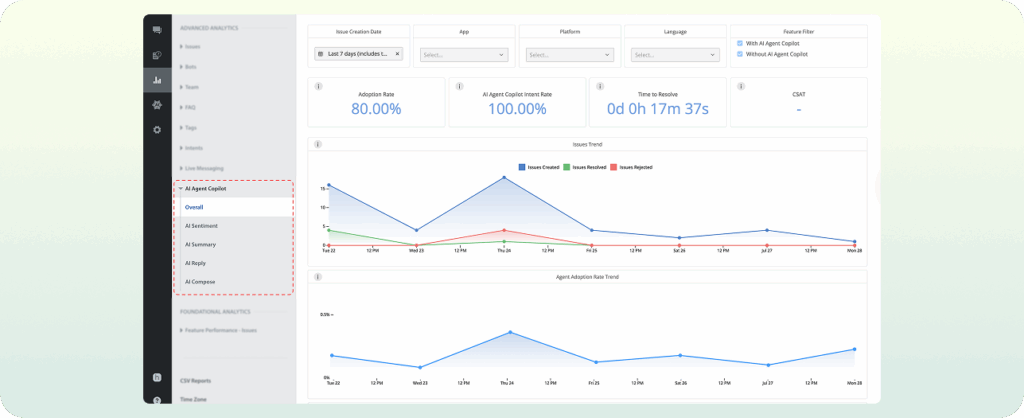Click the Mon 28 point on adoption rate line
This screenshot has width=1024, height=418.
854,349
